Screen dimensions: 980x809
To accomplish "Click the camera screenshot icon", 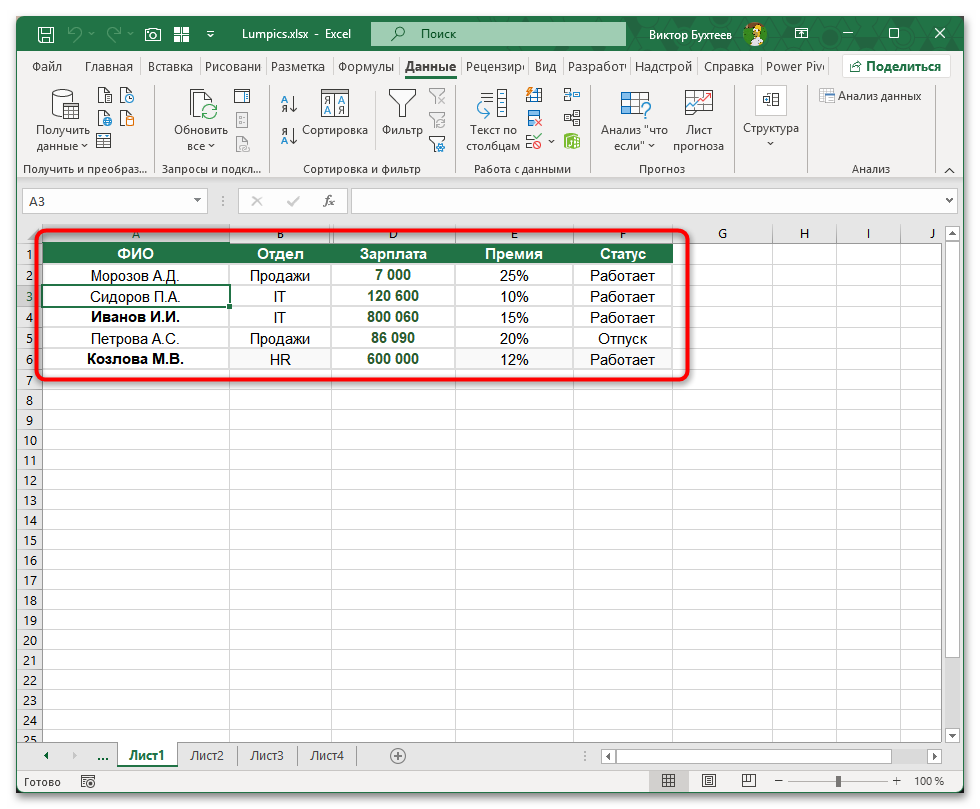I will click(152, 34).
